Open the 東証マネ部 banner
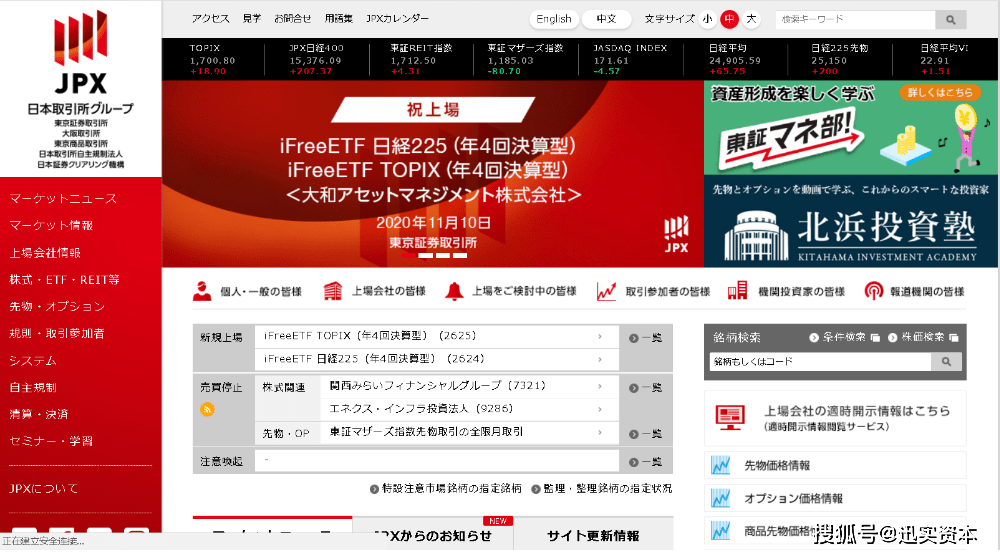1000x556 pixels. 851,128
